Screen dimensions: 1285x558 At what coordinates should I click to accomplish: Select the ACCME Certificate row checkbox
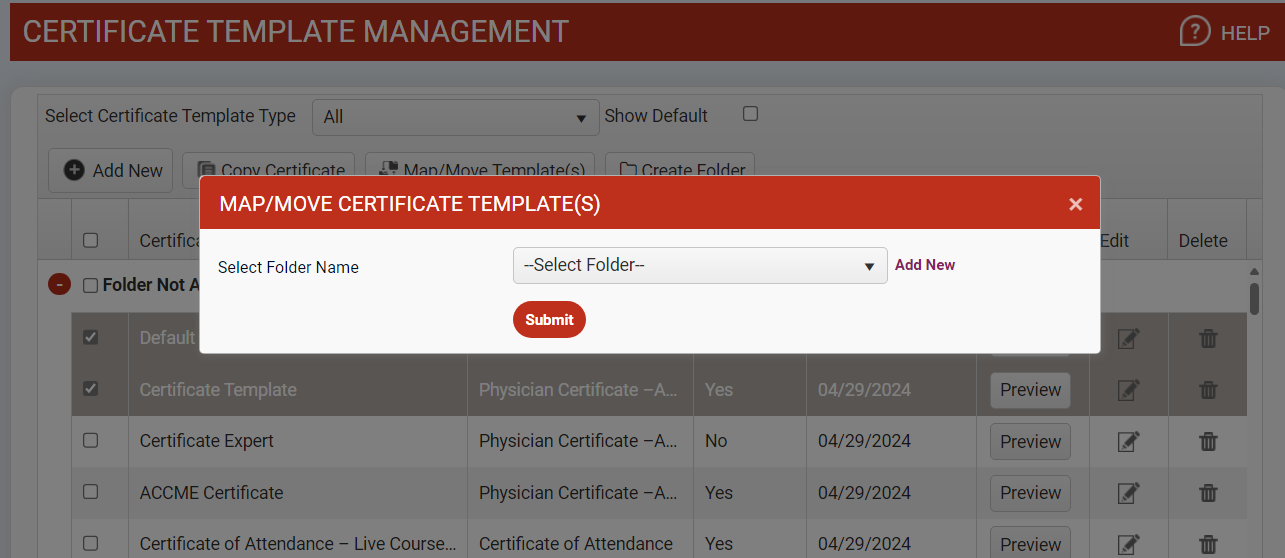tap(90, 492)
